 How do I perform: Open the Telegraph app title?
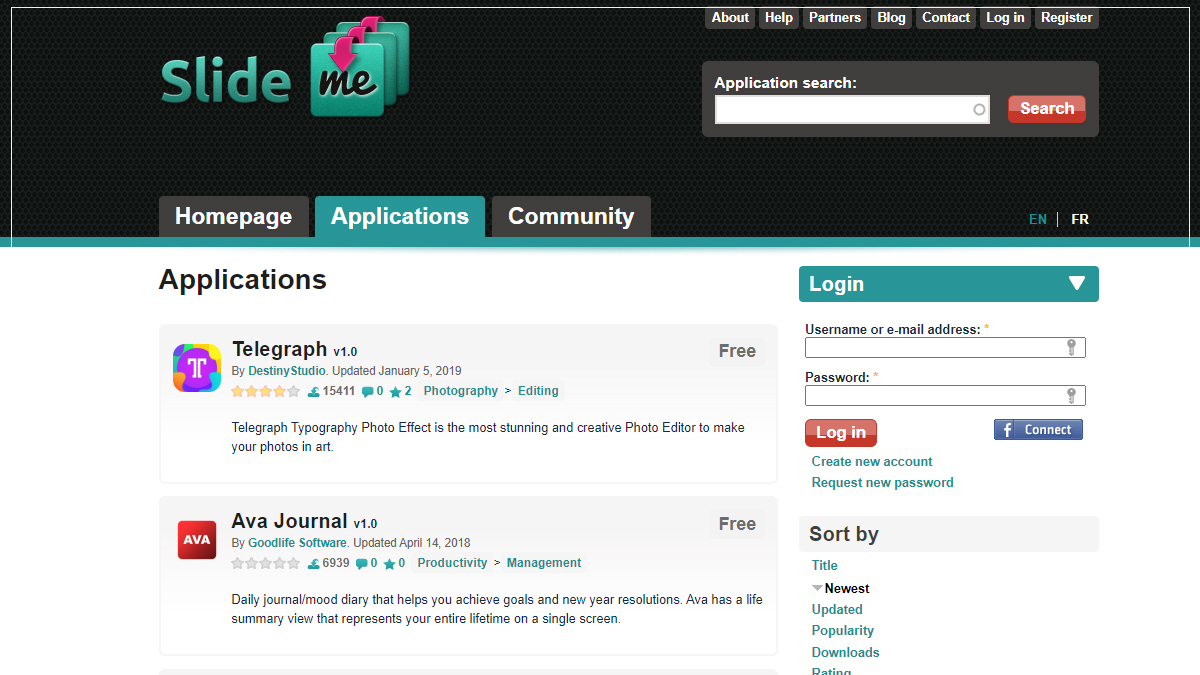tap(280, 349)
